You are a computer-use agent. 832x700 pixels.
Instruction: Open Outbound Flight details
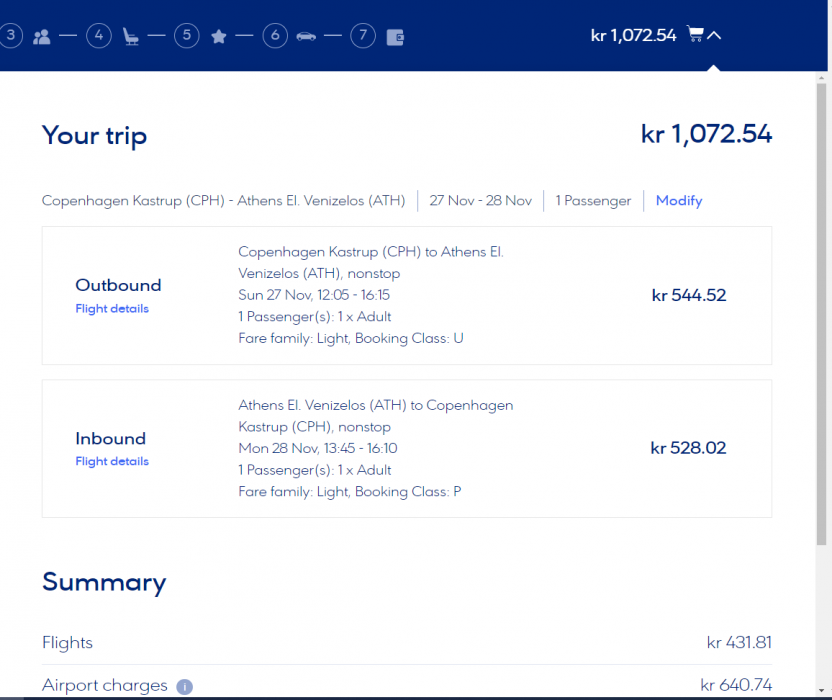coord(112,309)
